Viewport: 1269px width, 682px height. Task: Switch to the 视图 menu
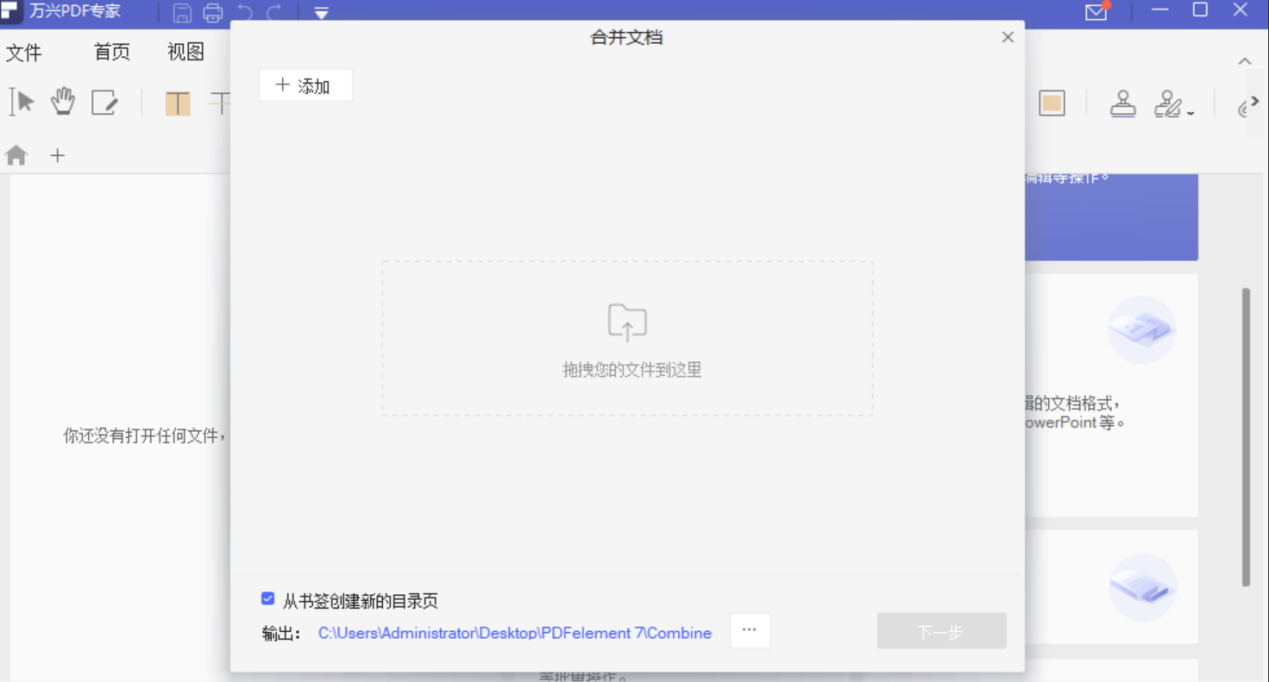[x=185, y=52]
